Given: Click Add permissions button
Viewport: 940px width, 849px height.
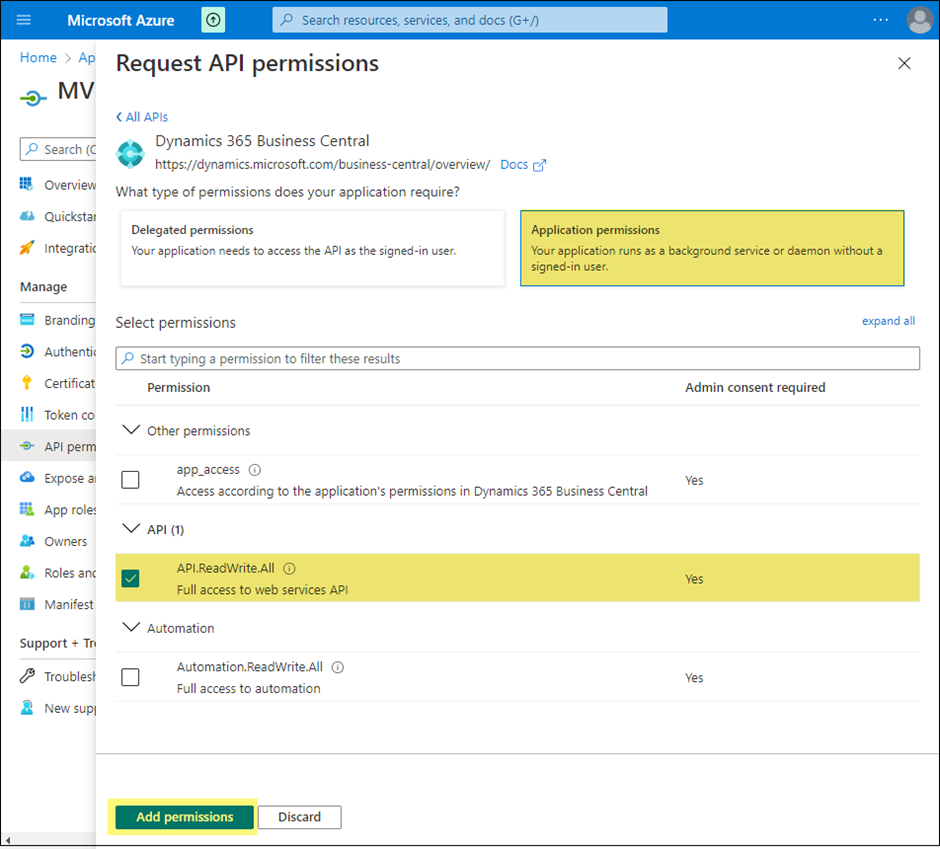Looking at the screenshot, I should click(x=185, y=817).
